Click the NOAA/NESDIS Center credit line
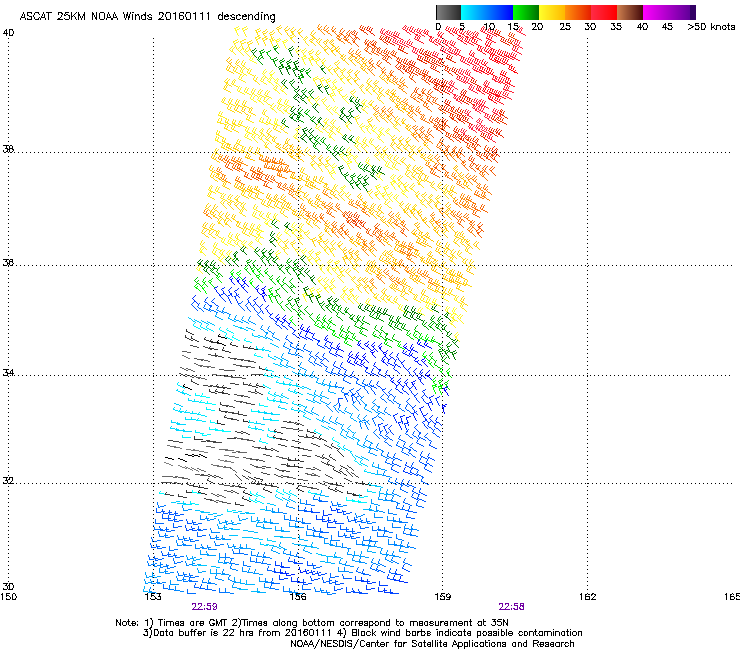The image size is (740, 650). coord(432,644)
